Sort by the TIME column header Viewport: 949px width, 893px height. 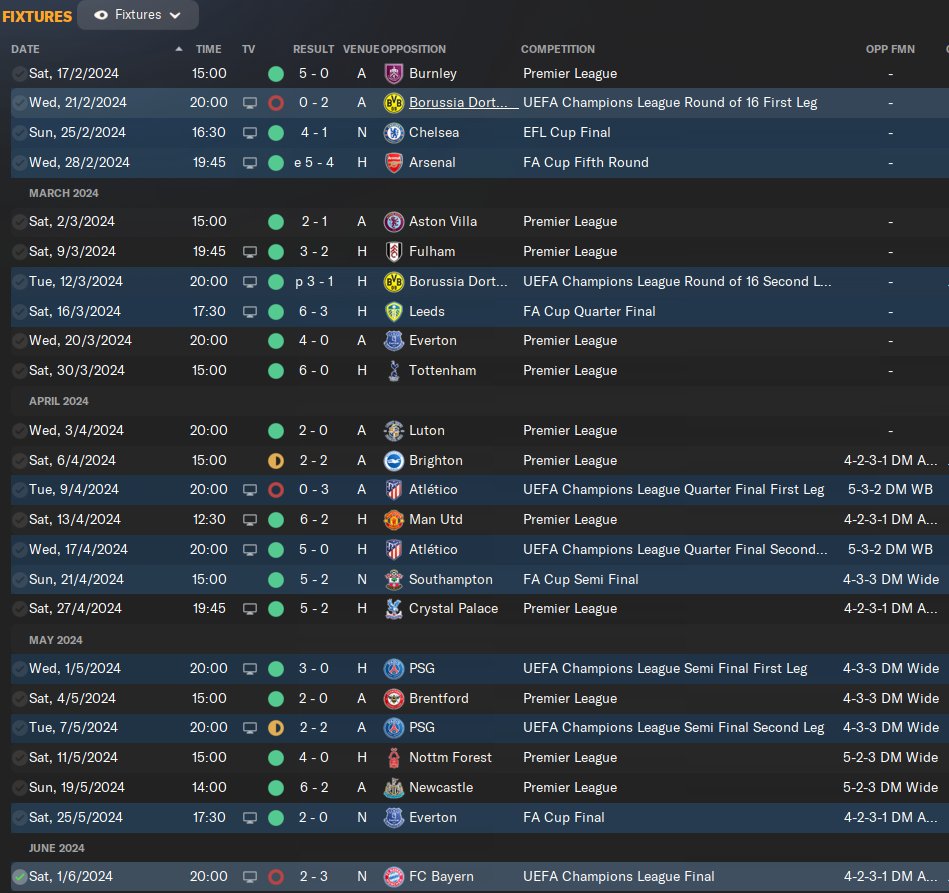point(208,49)
